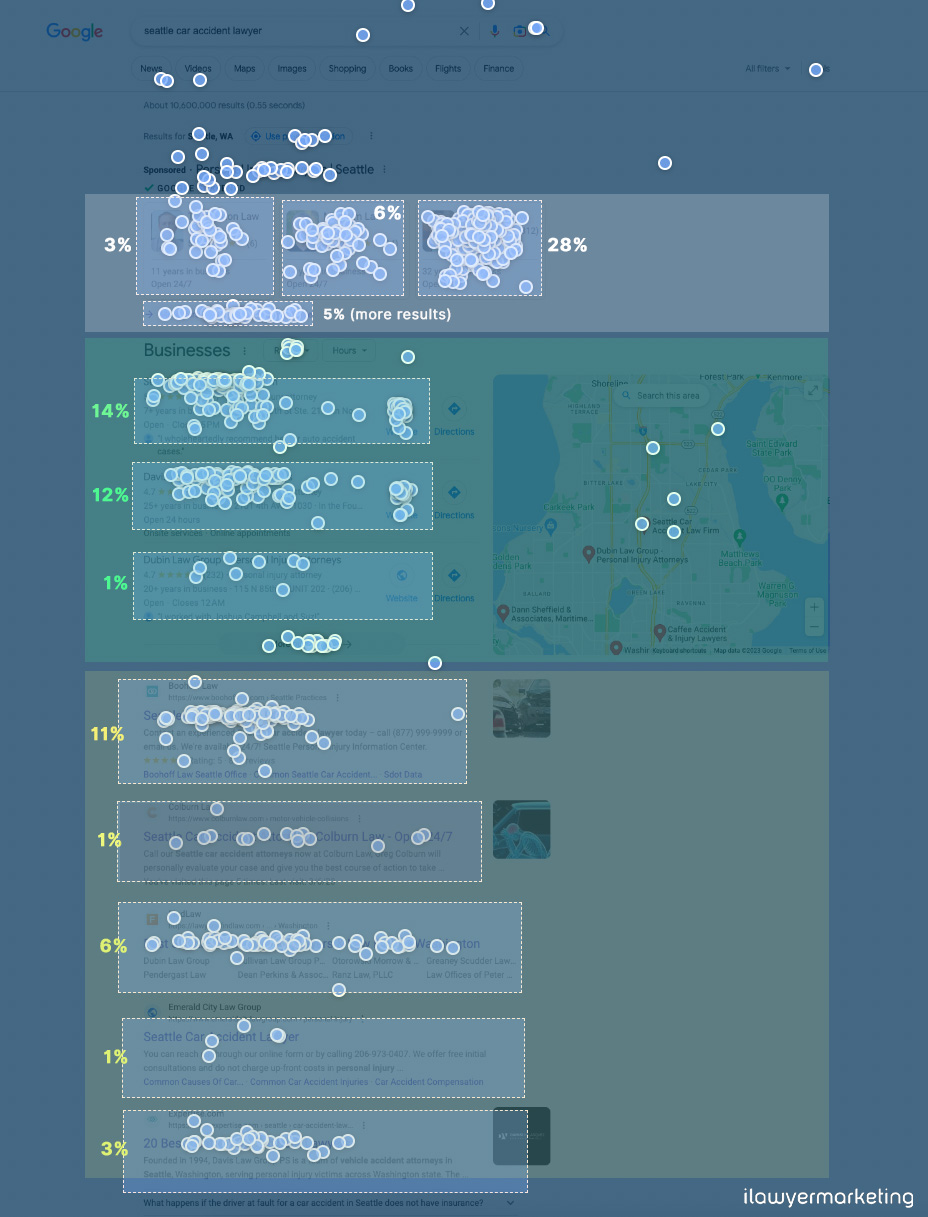Zoom in on the map with plus

(815, 607)
